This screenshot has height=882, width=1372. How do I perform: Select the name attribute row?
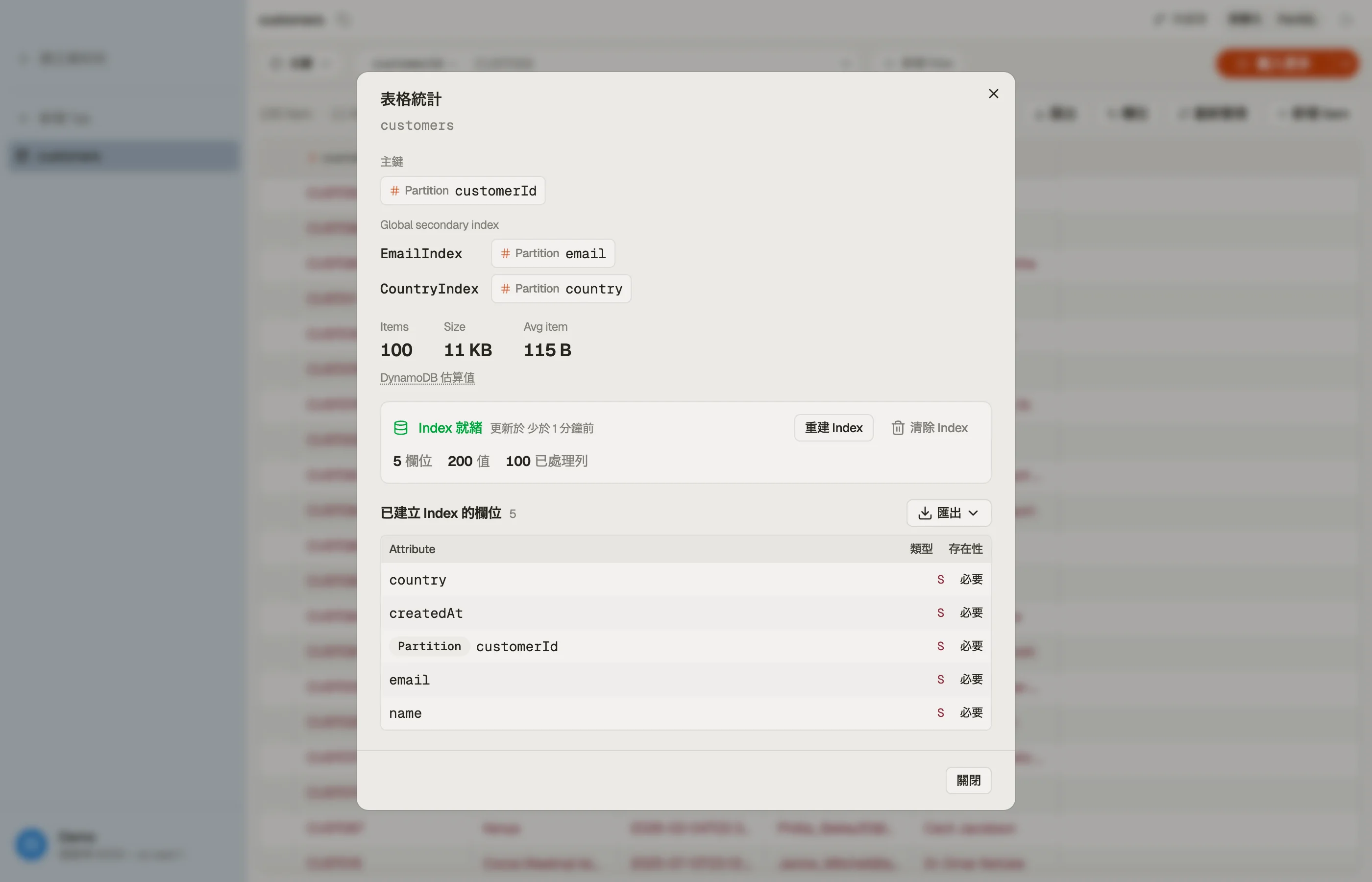pyautogui.click(x=686, y=712)
